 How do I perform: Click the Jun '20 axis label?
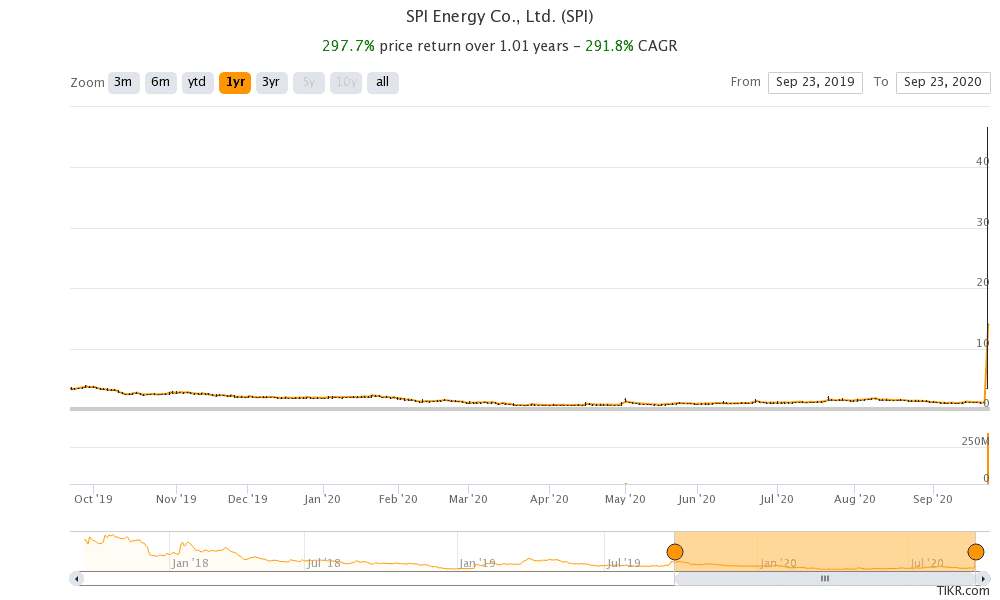pos(696,499)
